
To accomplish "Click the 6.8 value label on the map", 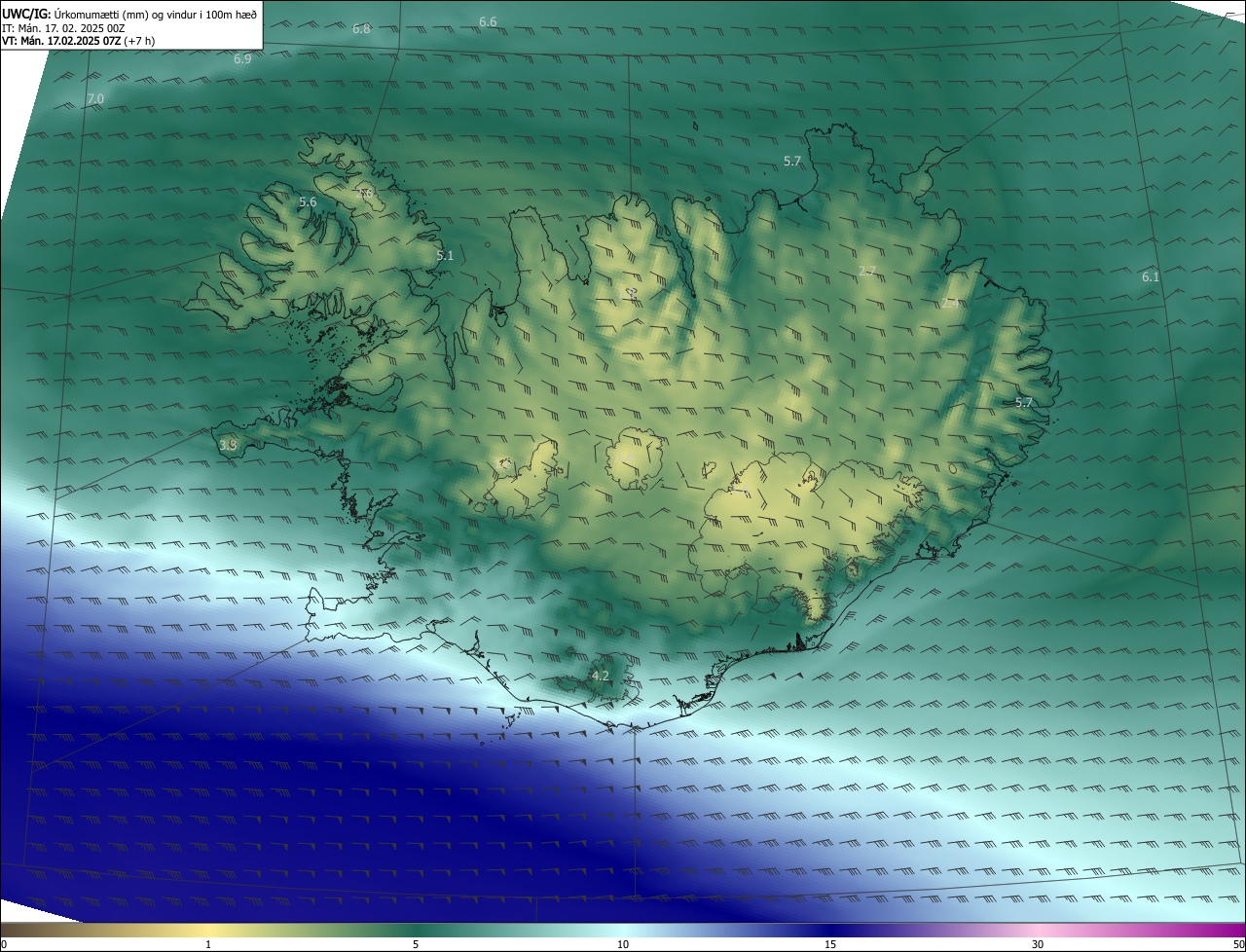I will (x=361, y=29).
